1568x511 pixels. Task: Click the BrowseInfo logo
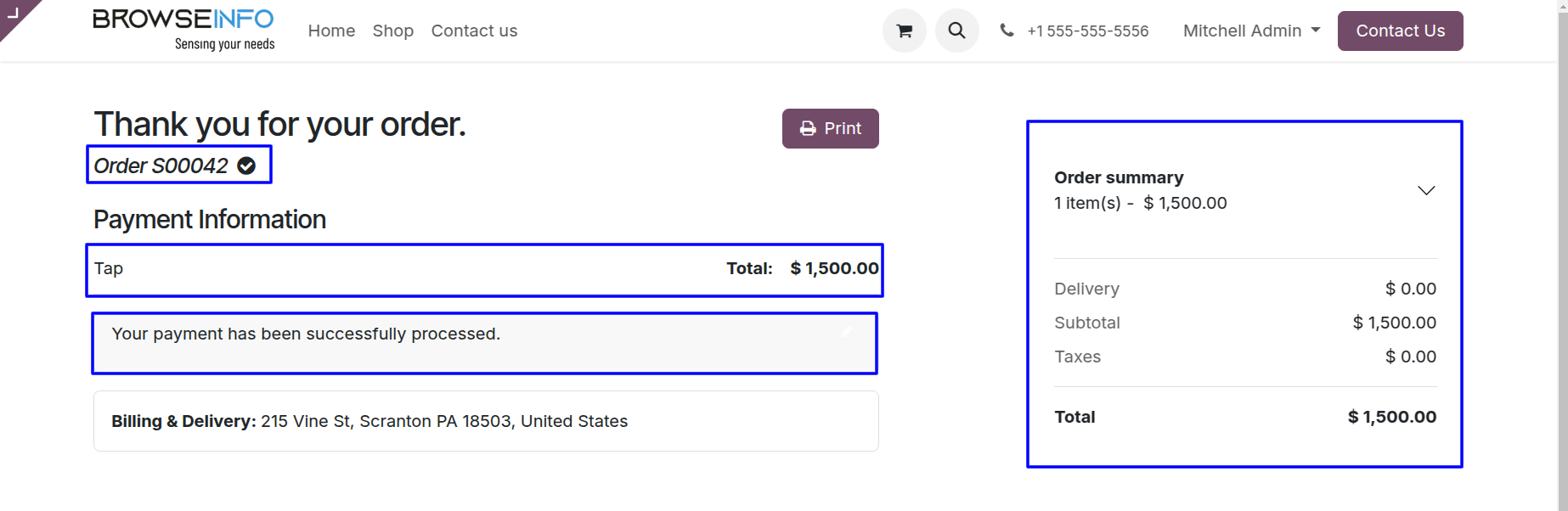(183, 31)
